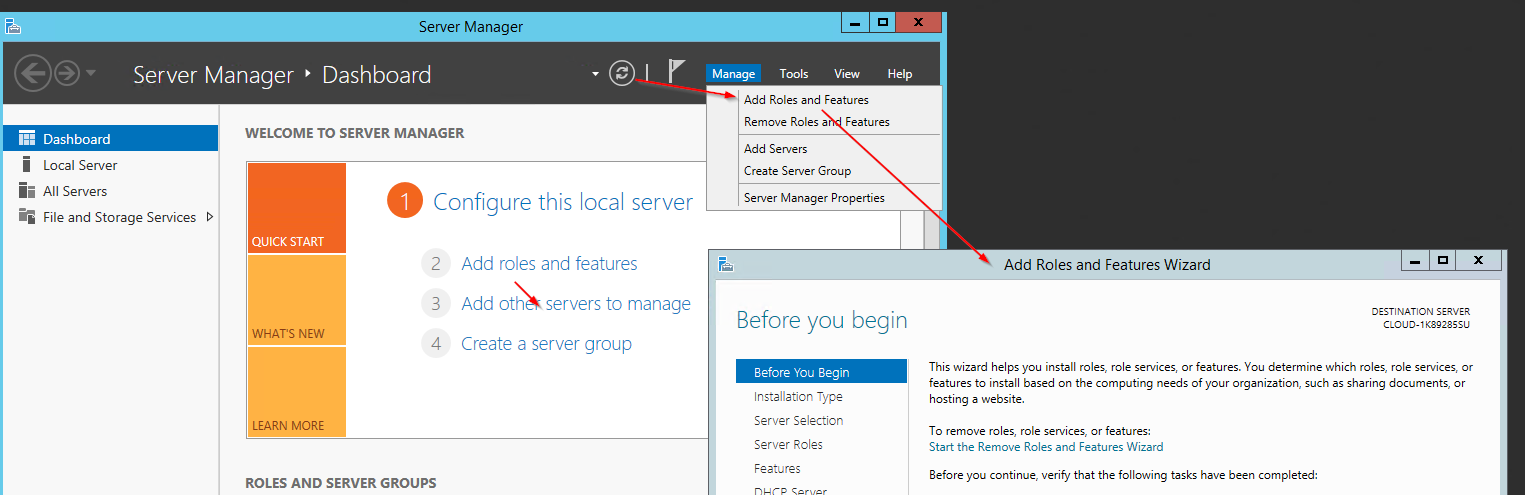Select Dashboard in the left navigation
The image size is (1525, 495).
[x=110, y=139]
